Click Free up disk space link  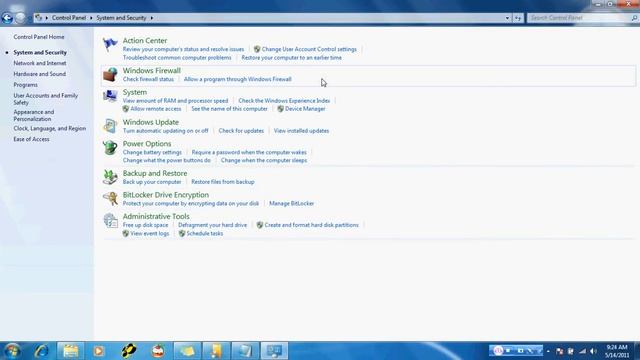click(145, 225)
